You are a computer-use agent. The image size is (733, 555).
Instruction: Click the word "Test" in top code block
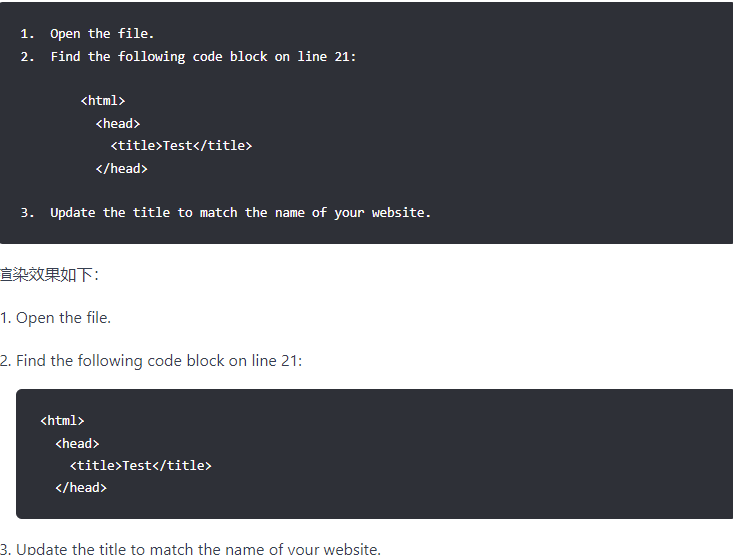(177, 146)
